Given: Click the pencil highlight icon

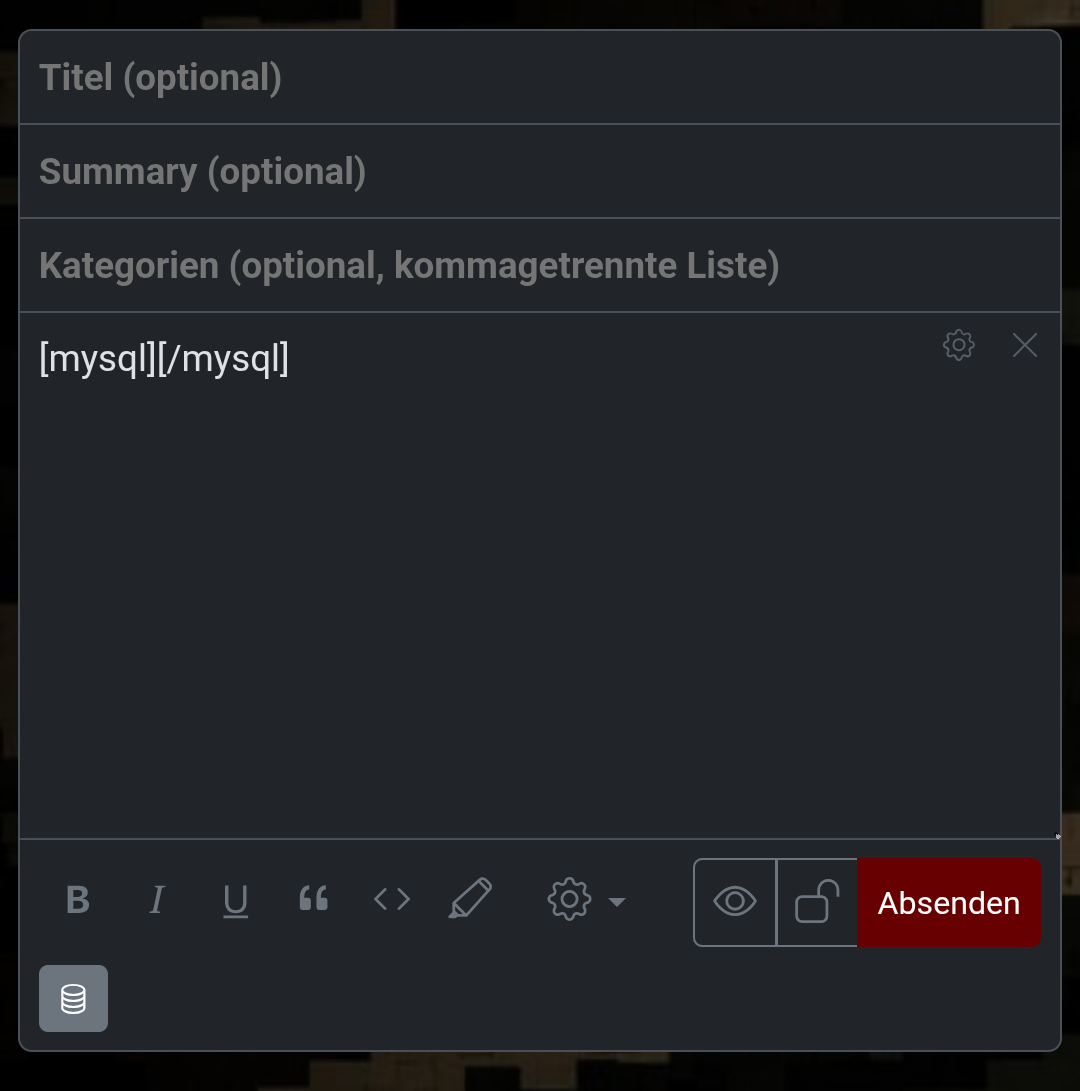Looking at the screenshot, I should click(470, 899).
